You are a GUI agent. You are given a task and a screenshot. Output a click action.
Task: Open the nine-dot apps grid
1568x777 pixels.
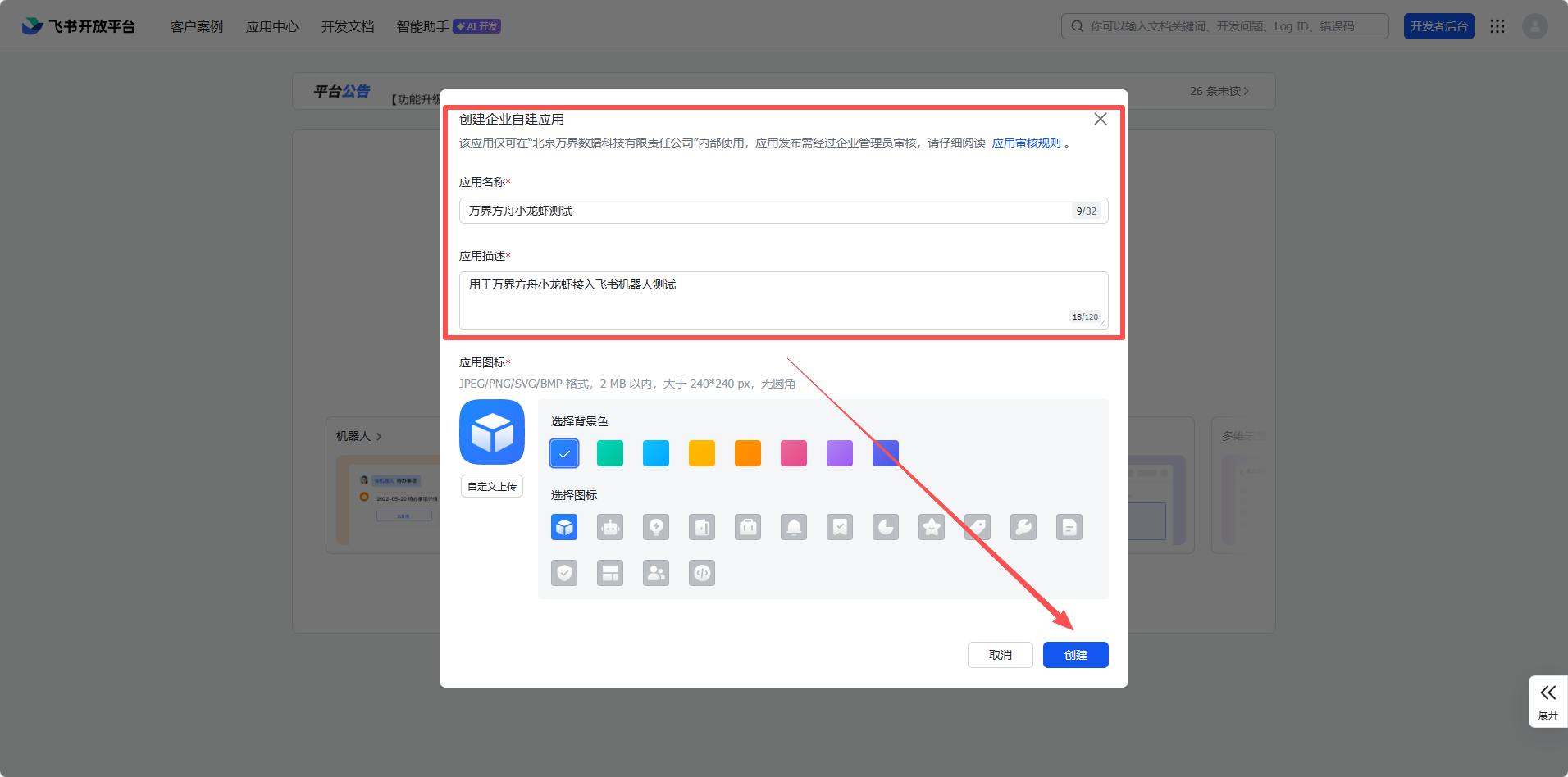click(1497, 26)
